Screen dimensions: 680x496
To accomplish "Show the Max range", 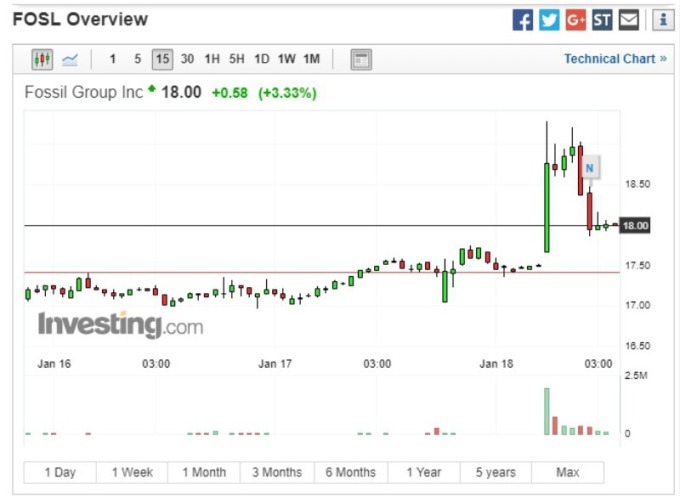I will [x=568, y=472].
